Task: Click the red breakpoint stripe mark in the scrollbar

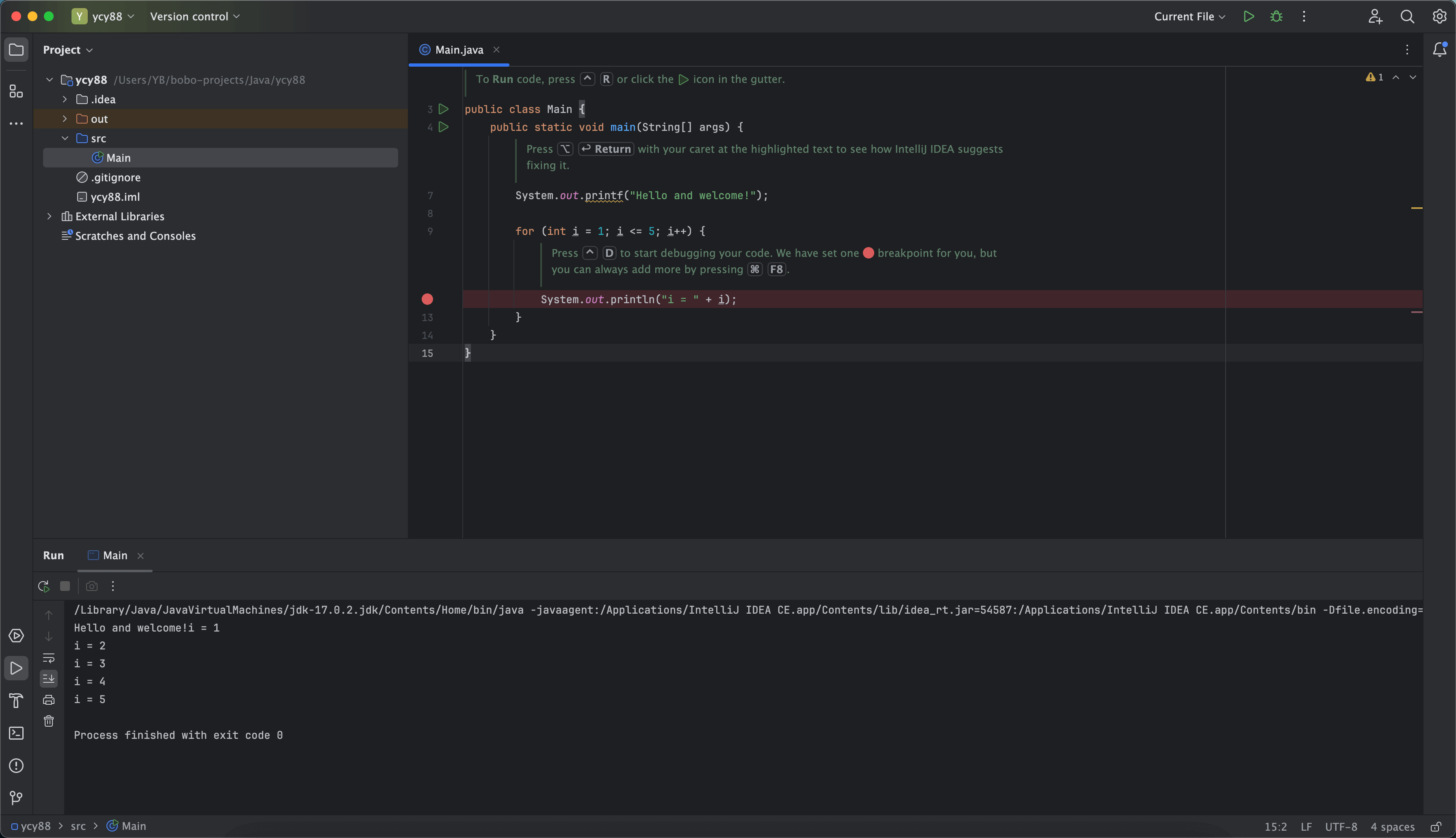Action: 1417,312
